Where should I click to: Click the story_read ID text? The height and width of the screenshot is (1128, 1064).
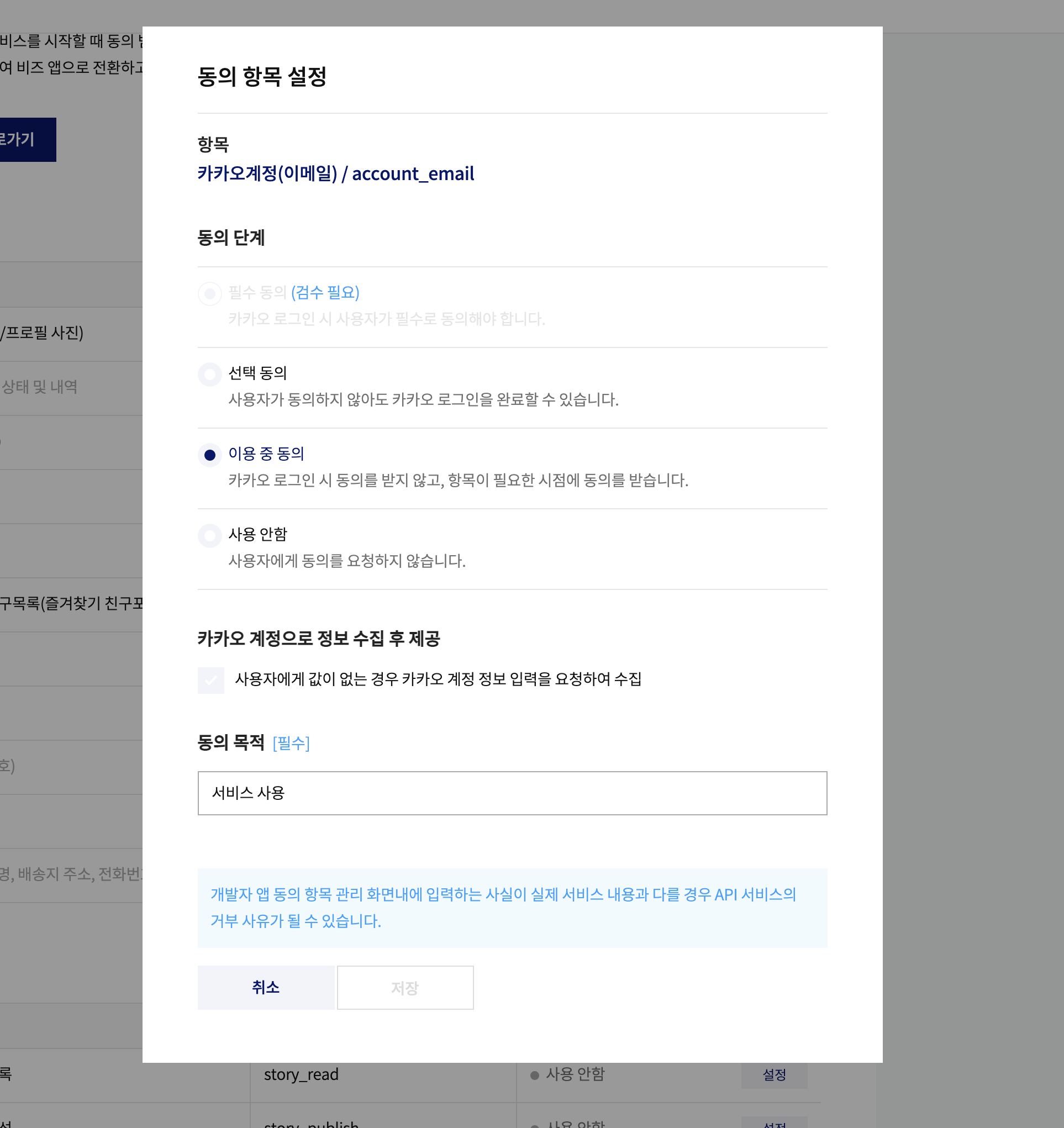(x=301, y=1074)
